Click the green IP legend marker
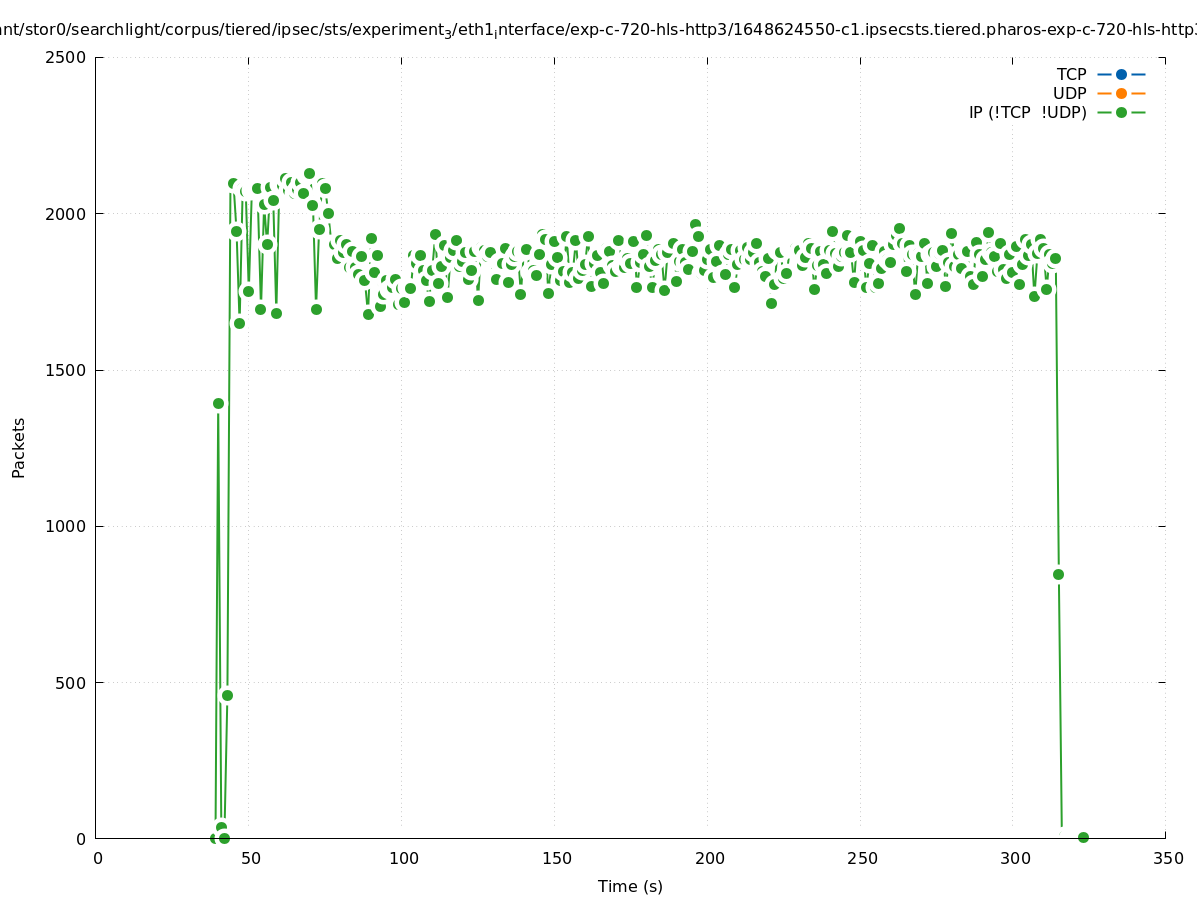Screen dimensions: 1197x900 tap(1121, 113)
